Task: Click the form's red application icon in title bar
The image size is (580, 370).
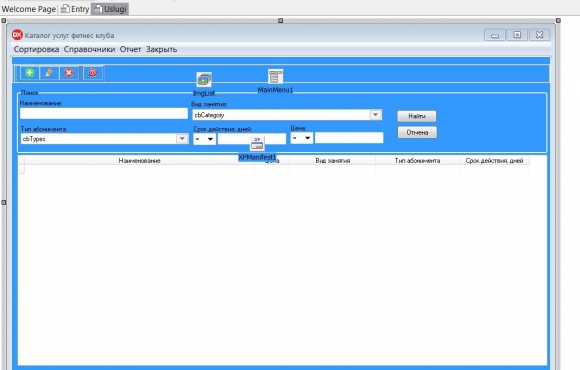Action: click(x=17, y=35)
